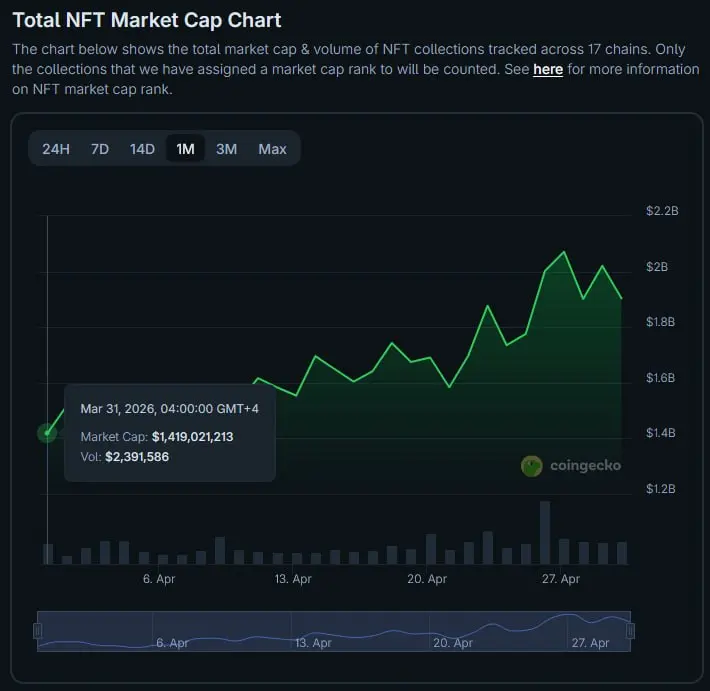Click the $2.2B y-axis label
The image size is (710, 691).
pyautogui.click(x=662, y=211)
